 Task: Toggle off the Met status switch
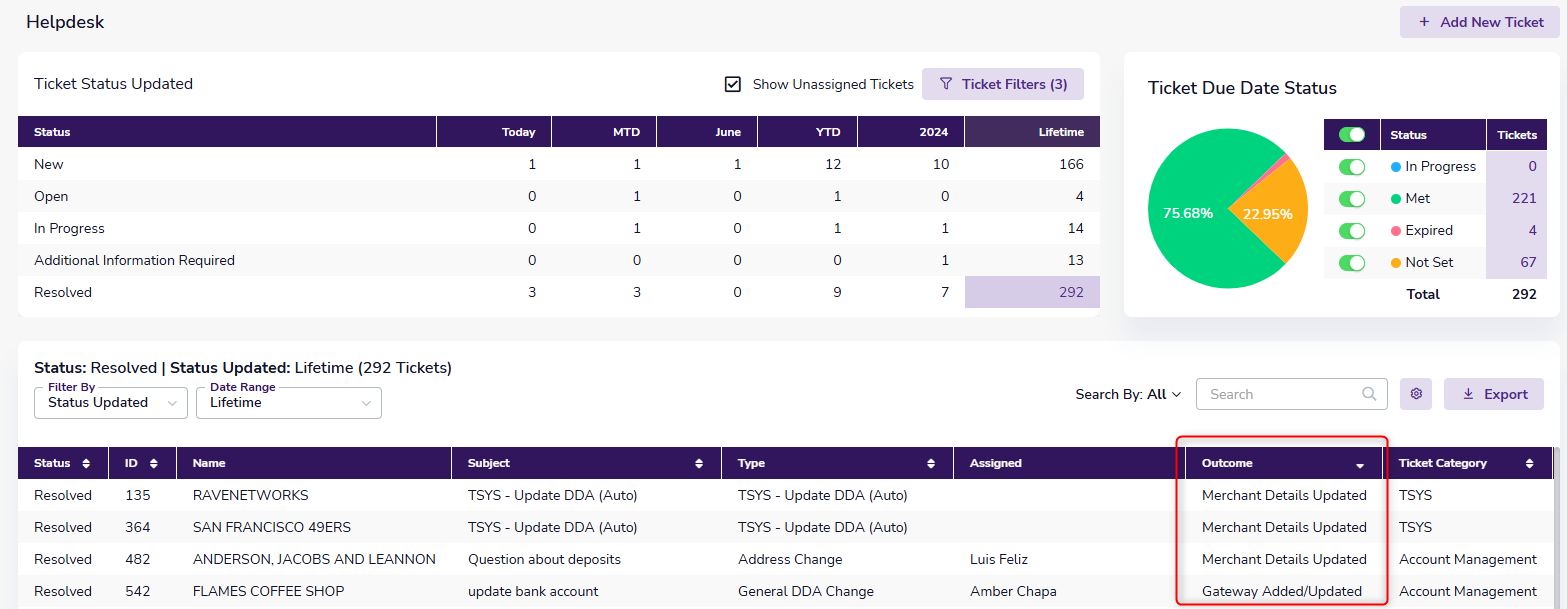point(1352,198)
